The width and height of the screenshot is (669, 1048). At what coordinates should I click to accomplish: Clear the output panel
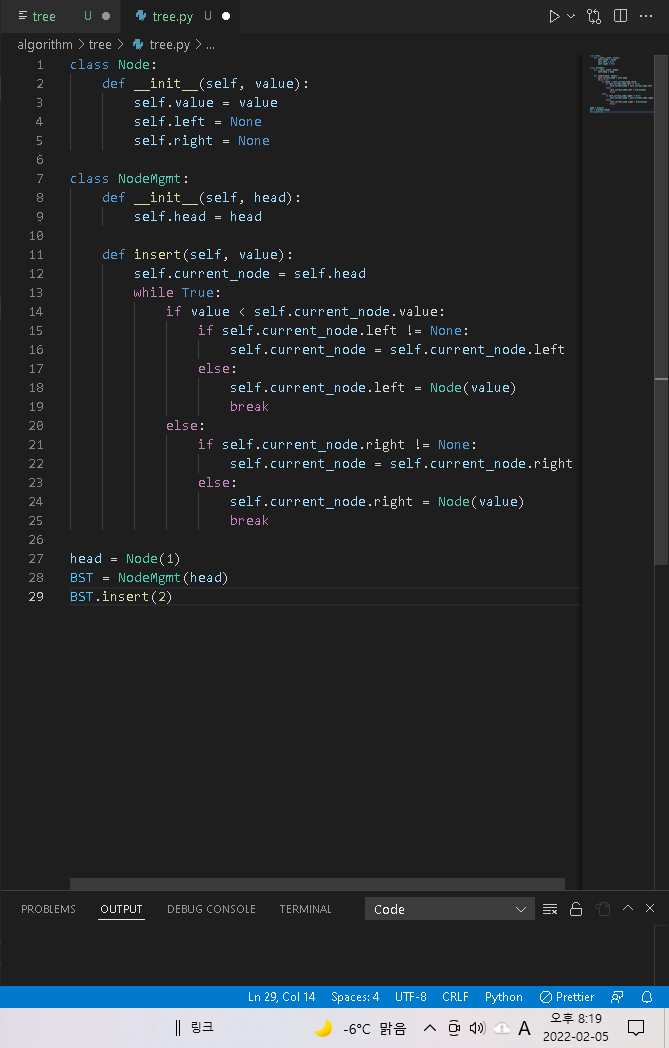[550, 909]
